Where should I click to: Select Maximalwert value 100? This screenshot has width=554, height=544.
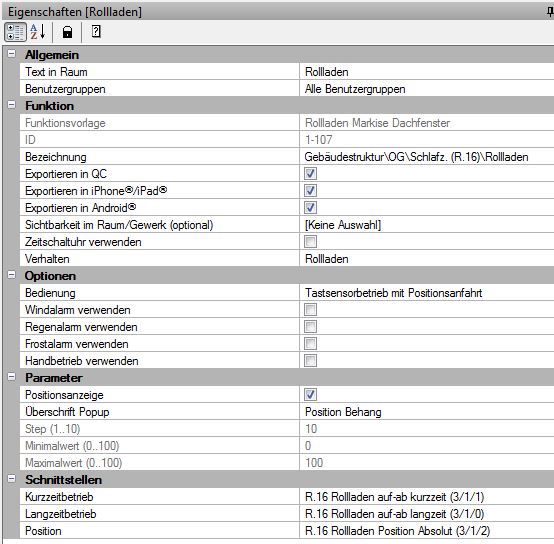pyautogui.click(x=314, y=462)
